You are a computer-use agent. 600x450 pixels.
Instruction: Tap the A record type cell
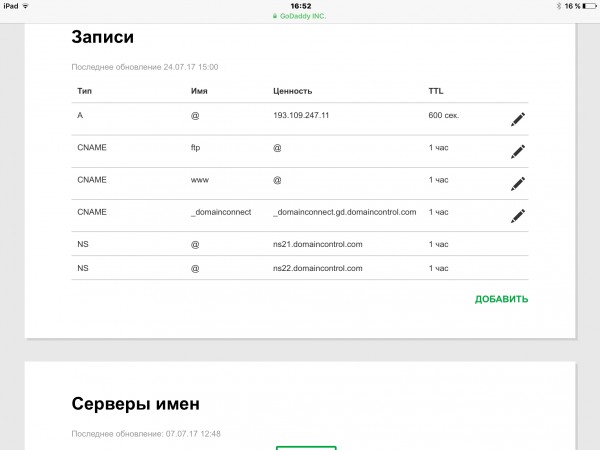[x=80, y=115]
